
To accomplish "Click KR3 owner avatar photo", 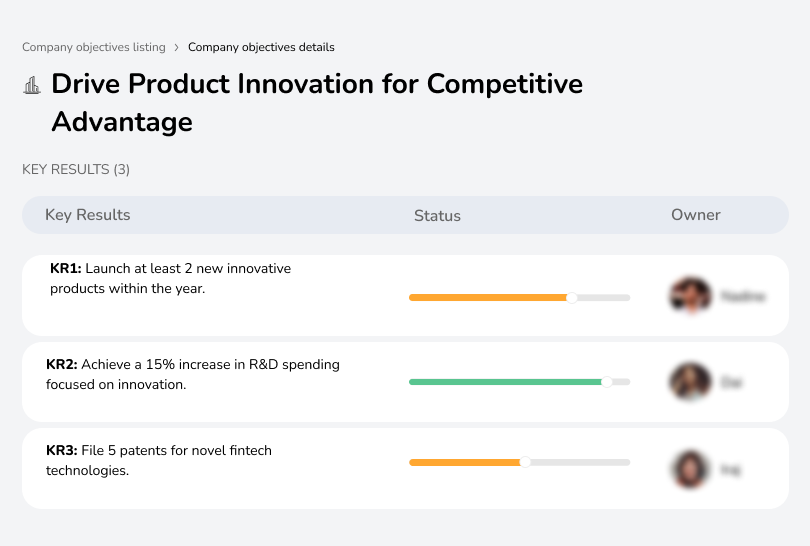I will pyautogui.click(x=688, y=468).
